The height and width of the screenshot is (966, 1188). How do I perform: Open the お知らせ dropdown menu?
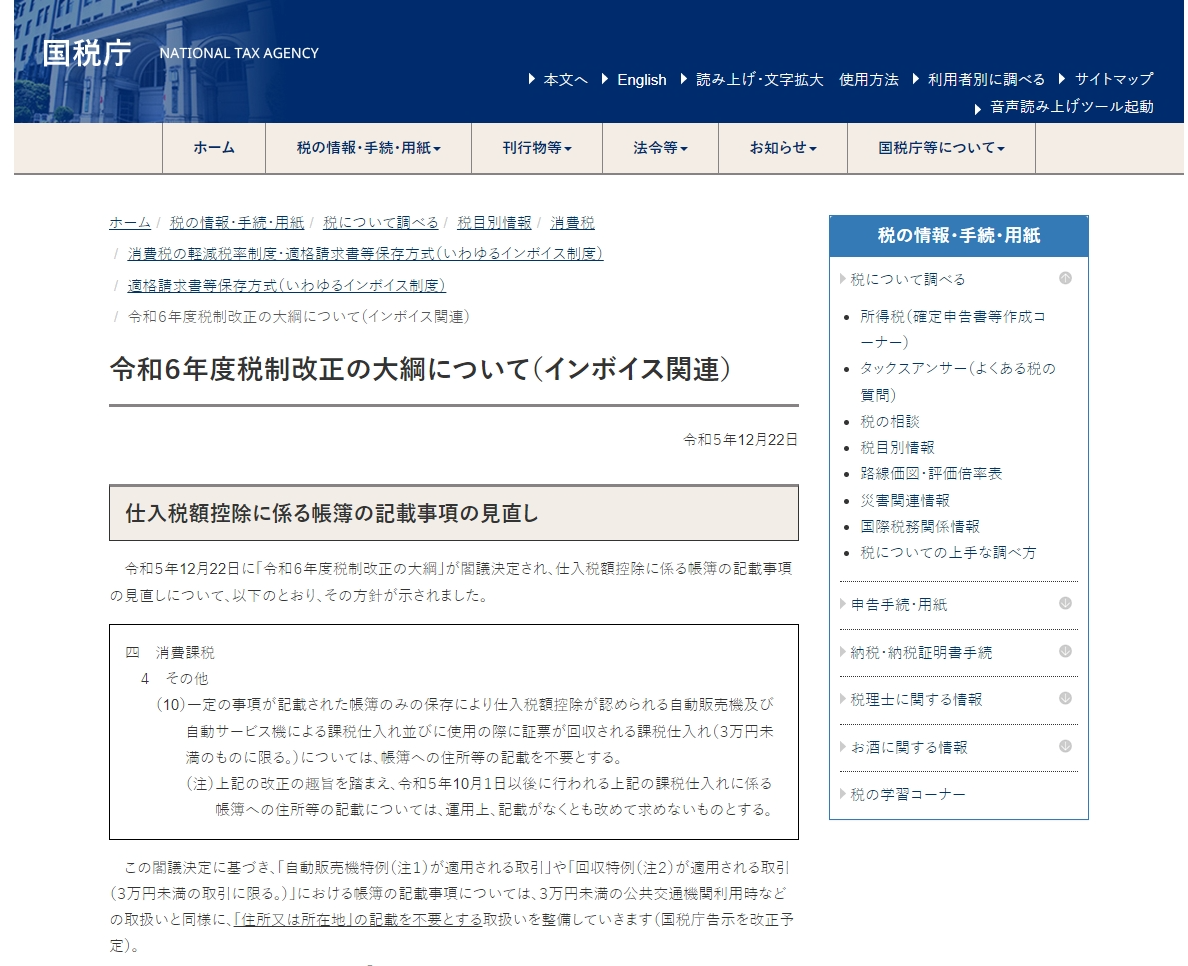[x=781, y=148]
